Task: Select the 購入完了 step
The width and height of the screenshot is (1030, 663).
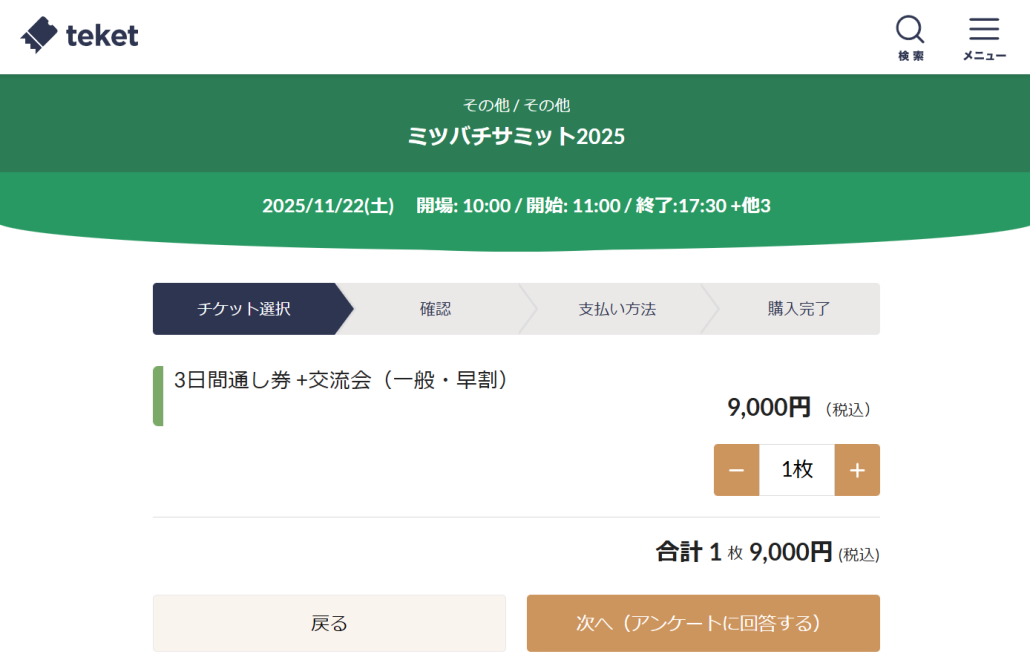Action: (x=799, y=309)
